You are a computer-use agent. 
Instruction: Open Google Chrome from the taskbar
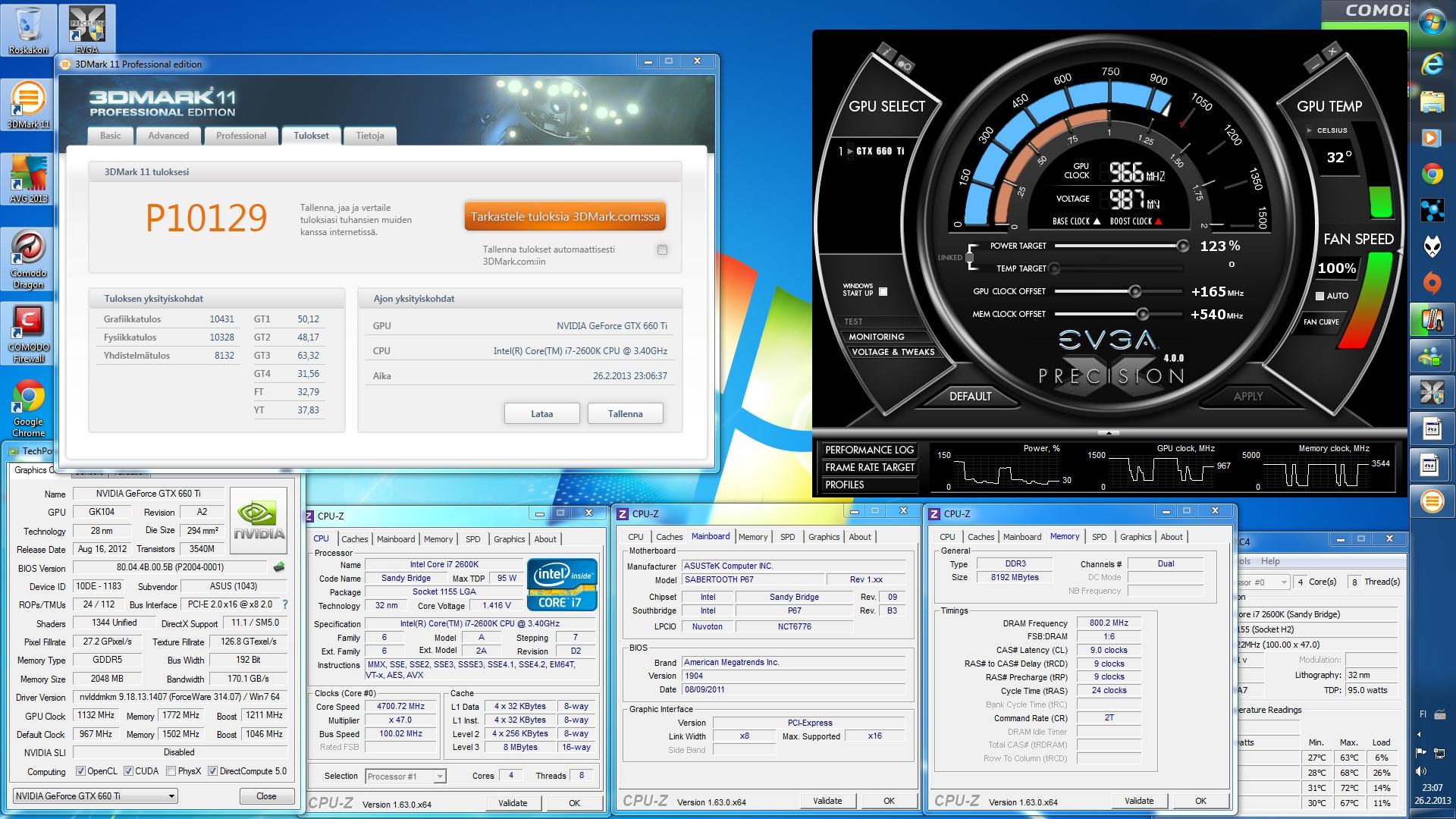[1432, 174]
